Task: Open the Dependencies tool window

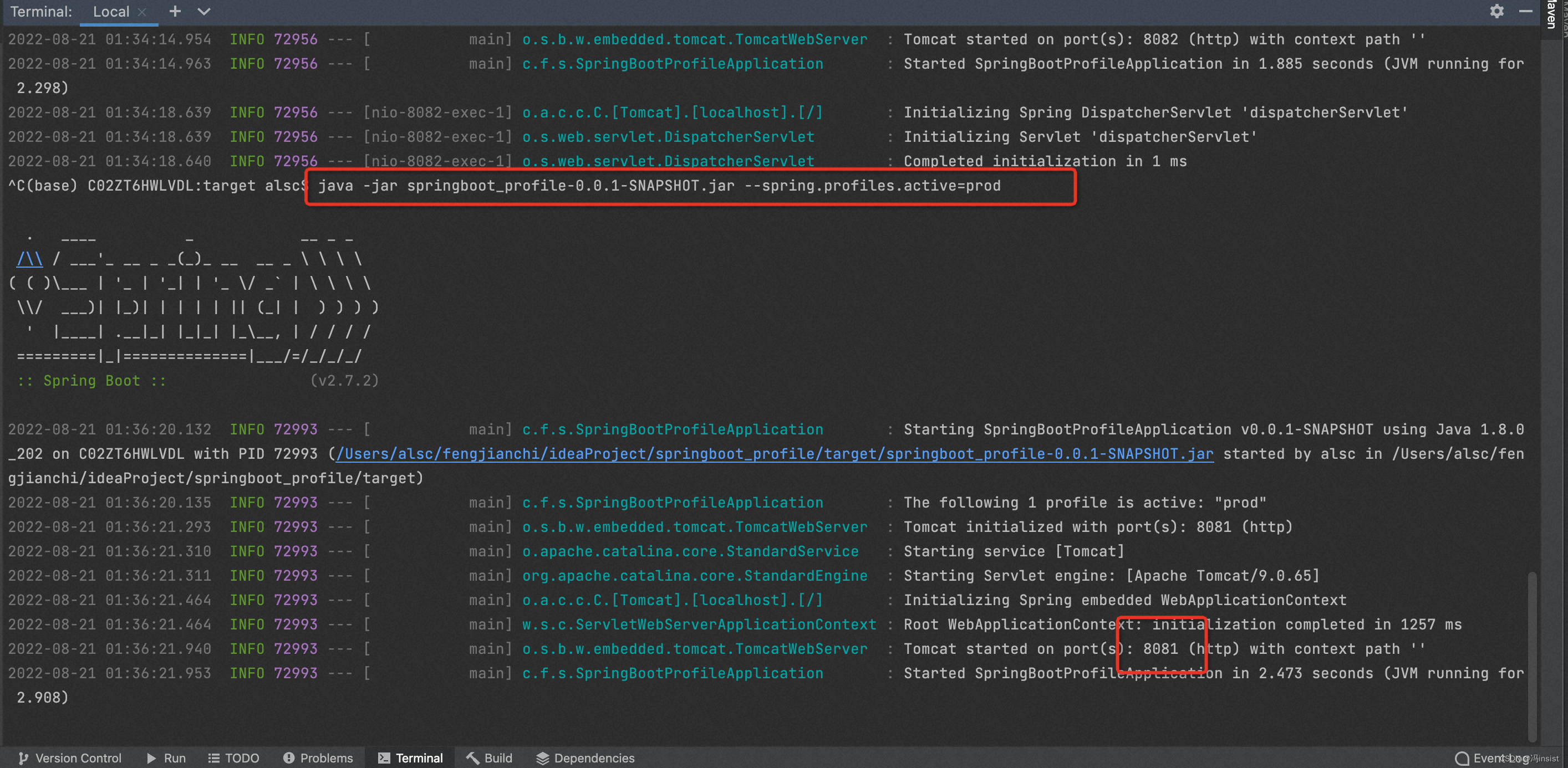Action: [x=585, y=757]
